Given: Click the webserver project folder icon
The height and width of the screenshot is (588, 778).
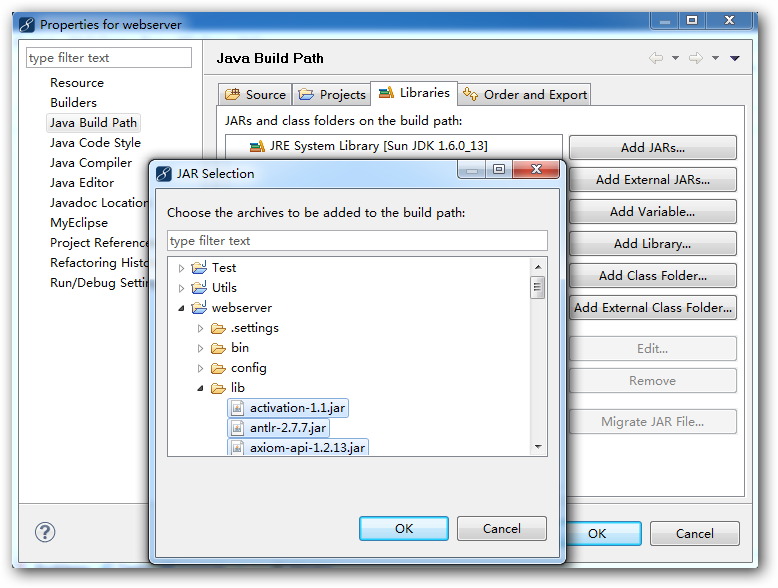Looking at the screenshot, I should click(x=199, y=308).
